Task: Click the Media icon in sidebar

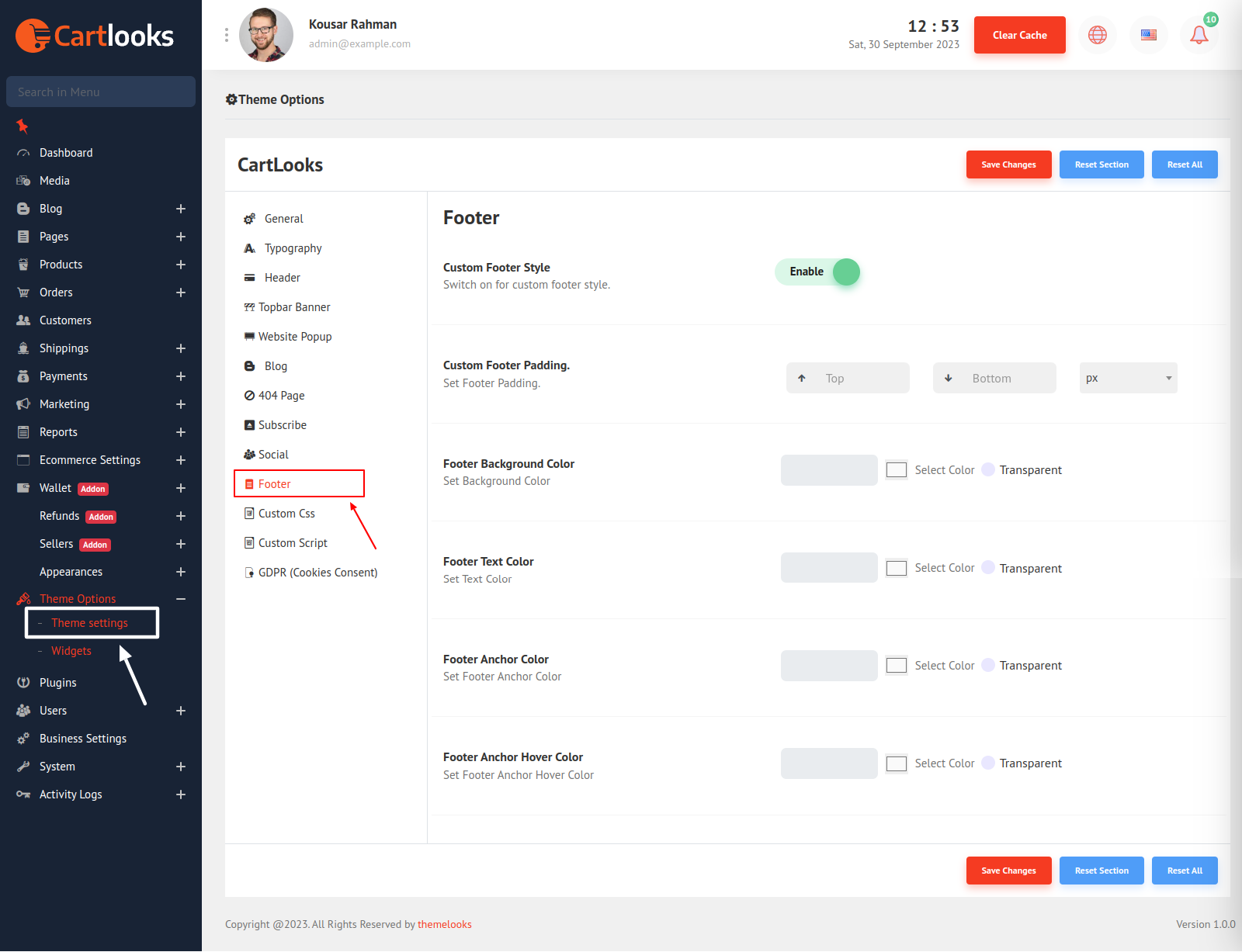Action: click(23, 181)
